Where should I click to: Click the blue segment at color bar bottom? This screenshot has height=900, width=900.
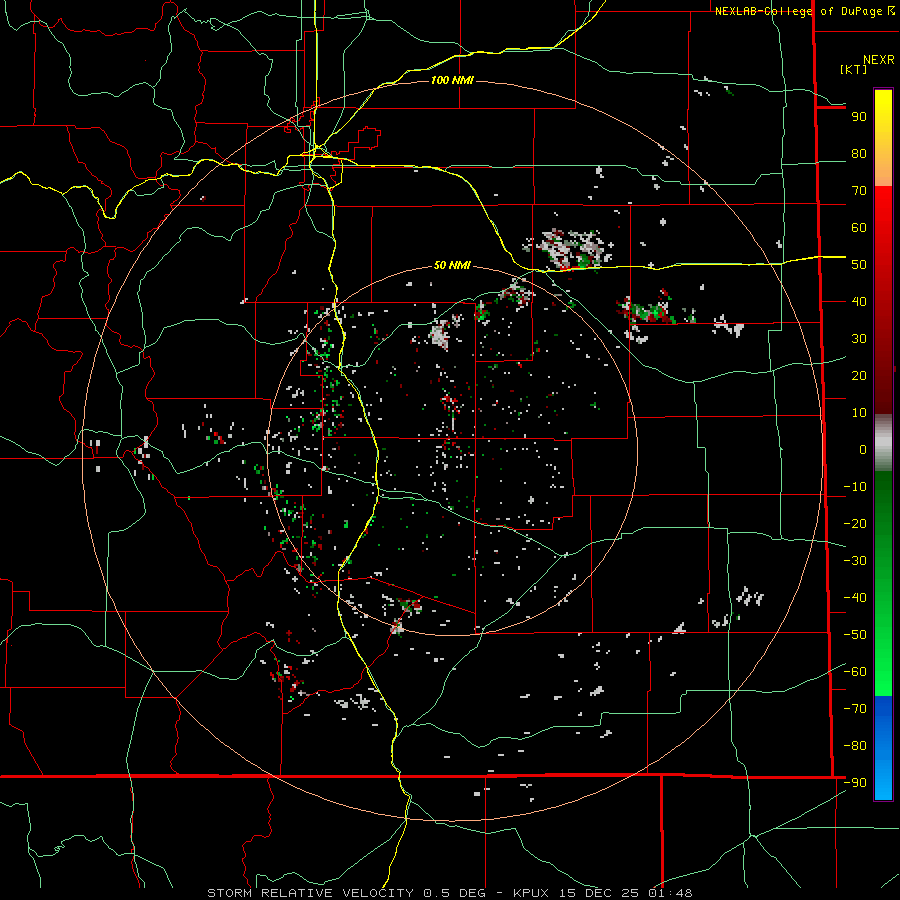coord(883,748)
